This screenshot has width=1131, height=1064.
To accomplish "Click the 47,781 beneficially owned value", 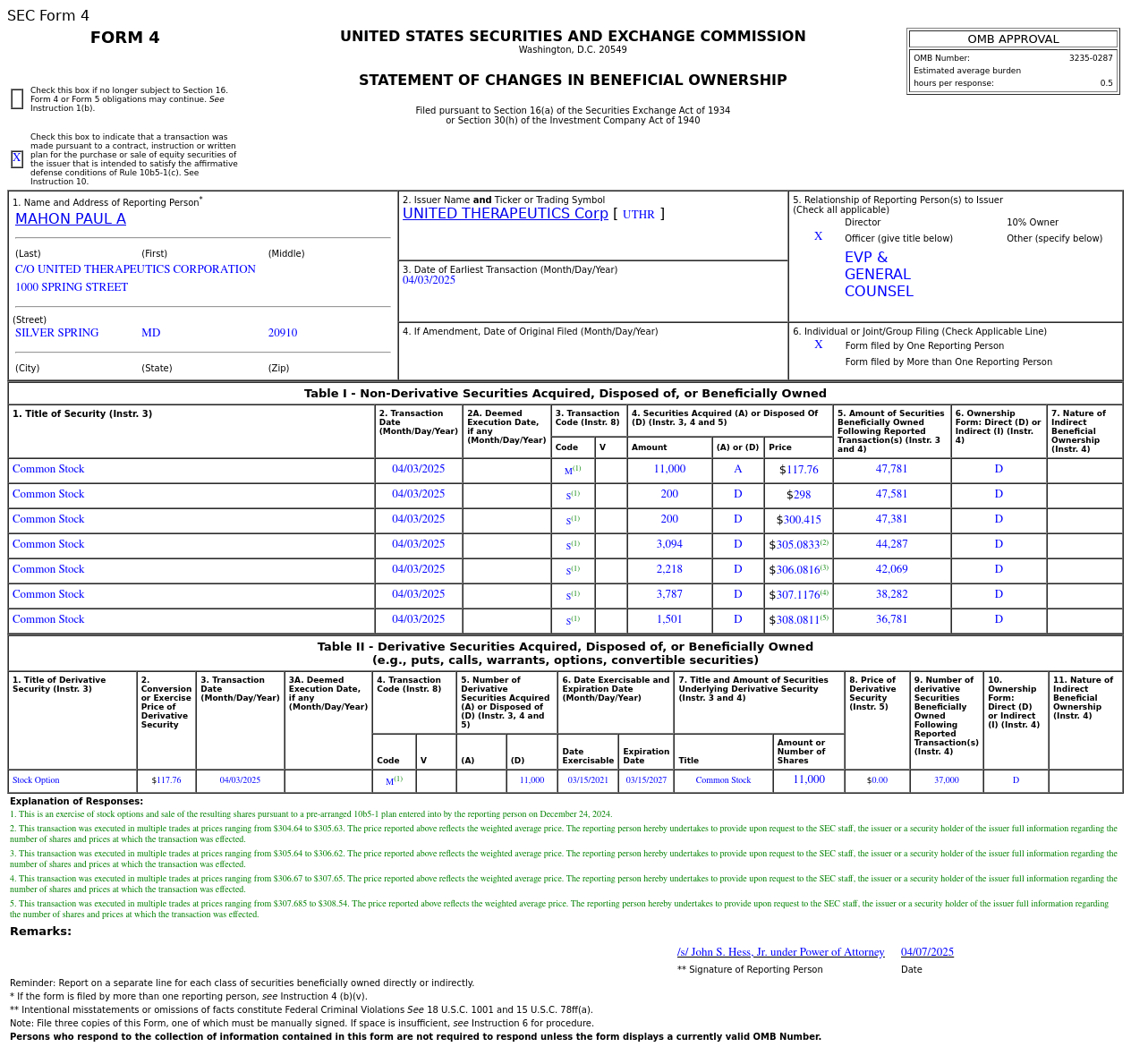I will [892, 469].
